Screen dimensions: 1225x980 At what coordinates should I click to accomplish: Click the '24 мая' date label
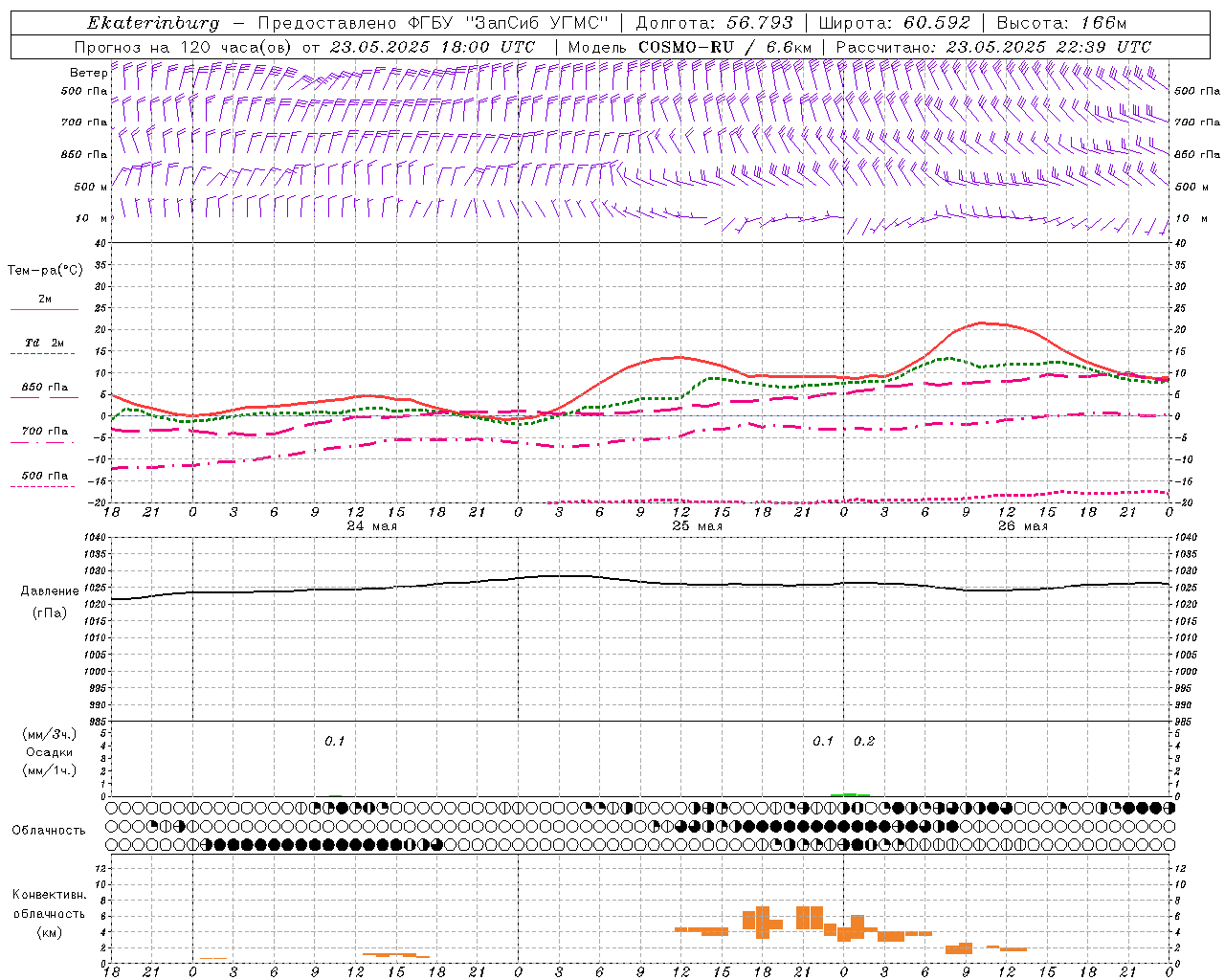371,526
